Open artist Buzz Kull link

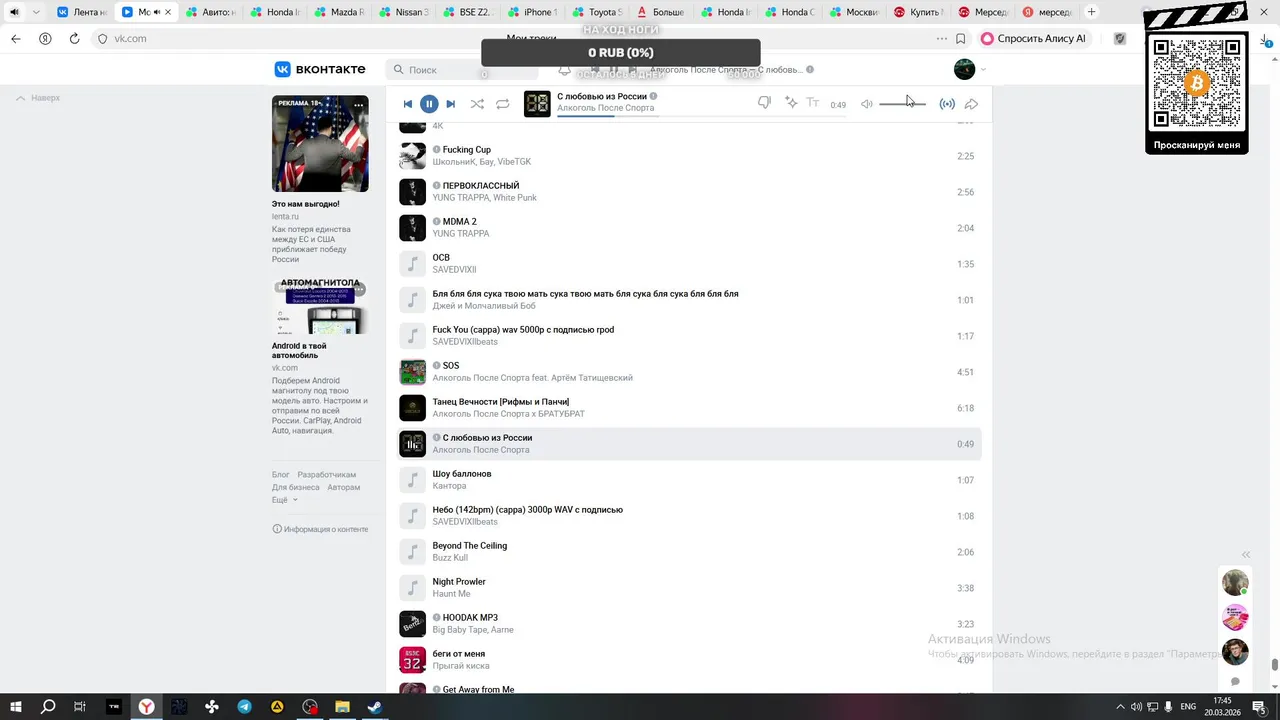pos(450,558)
